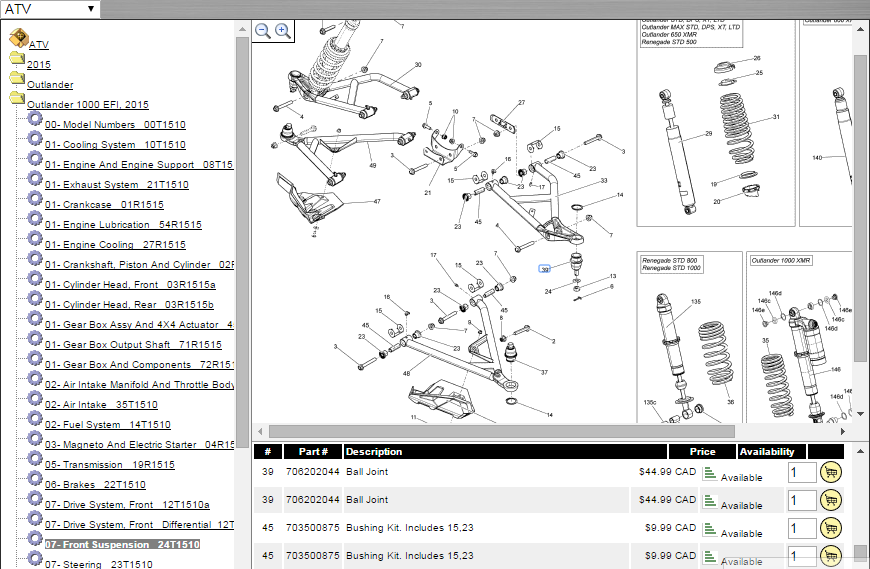Viewport: 870px width, 569px height.
Task: Open 01- Engine And Engine Support
Action: [x=139, y=165]
